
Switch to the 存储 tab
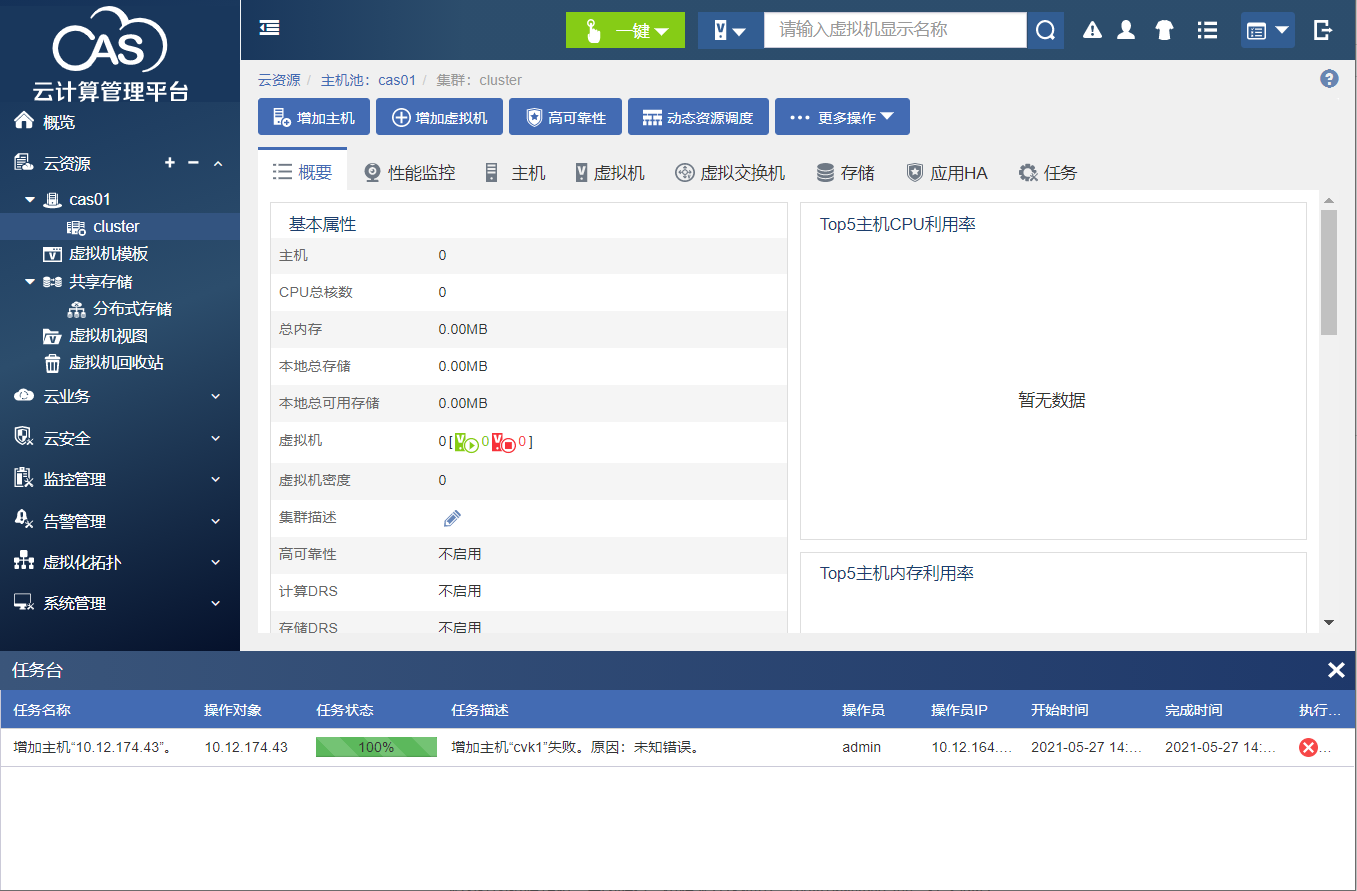click(x=845, y=173)
